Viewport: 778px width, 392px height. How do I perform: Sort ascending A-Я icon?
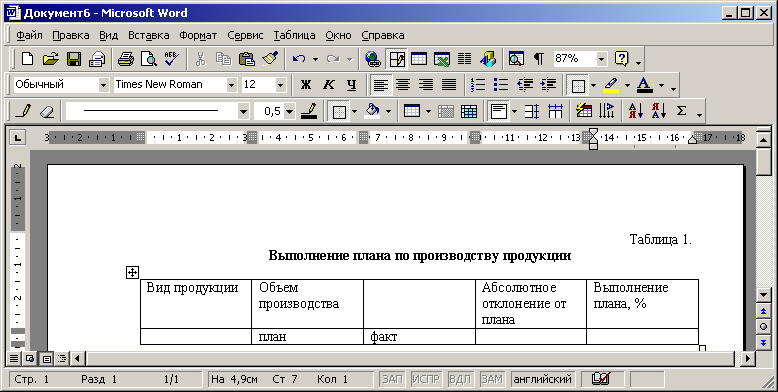(x=636, y=111)
